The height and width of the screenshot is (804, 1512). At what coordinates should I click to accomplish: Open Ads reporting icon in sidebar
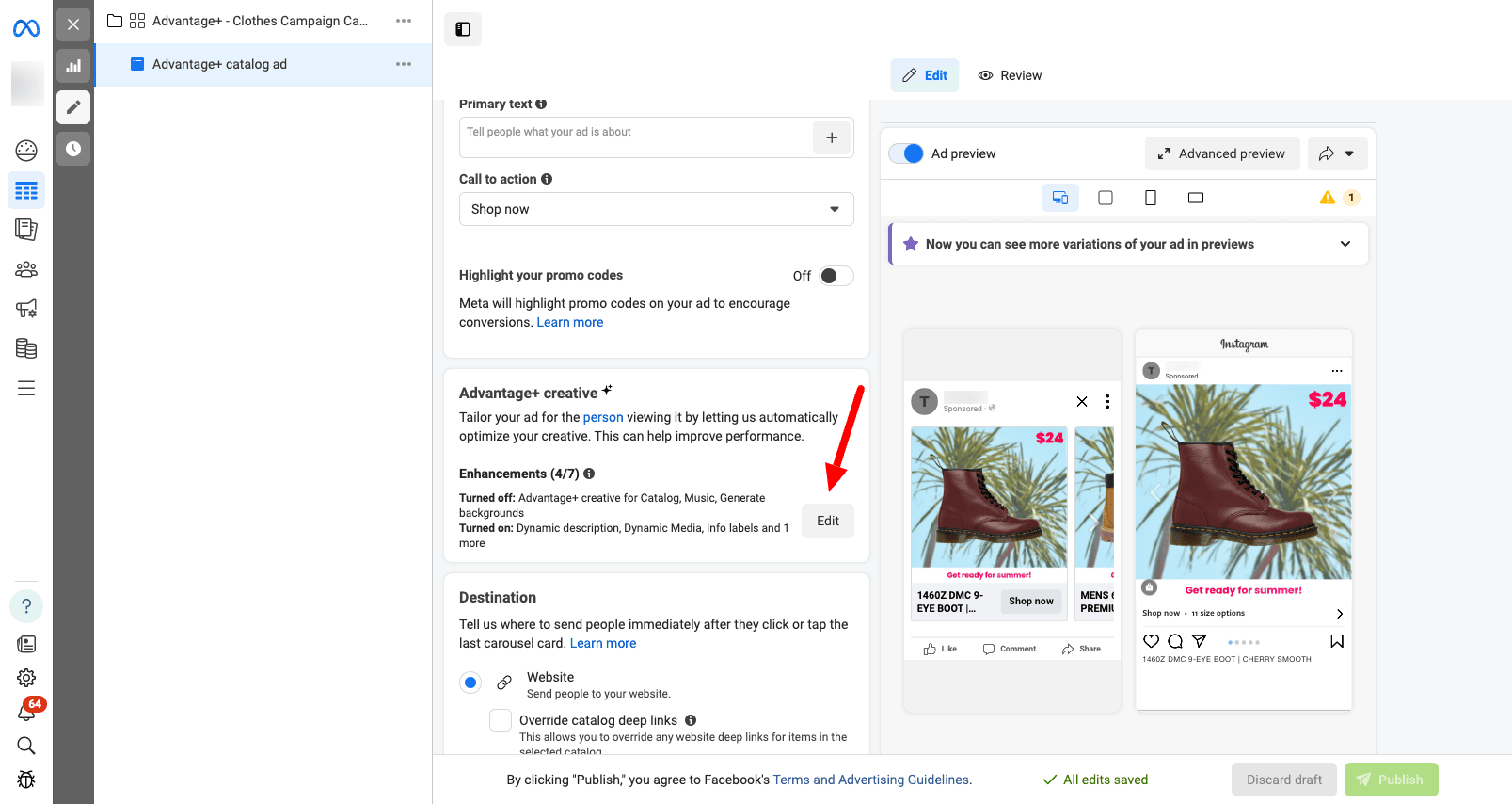click(26, 229)
